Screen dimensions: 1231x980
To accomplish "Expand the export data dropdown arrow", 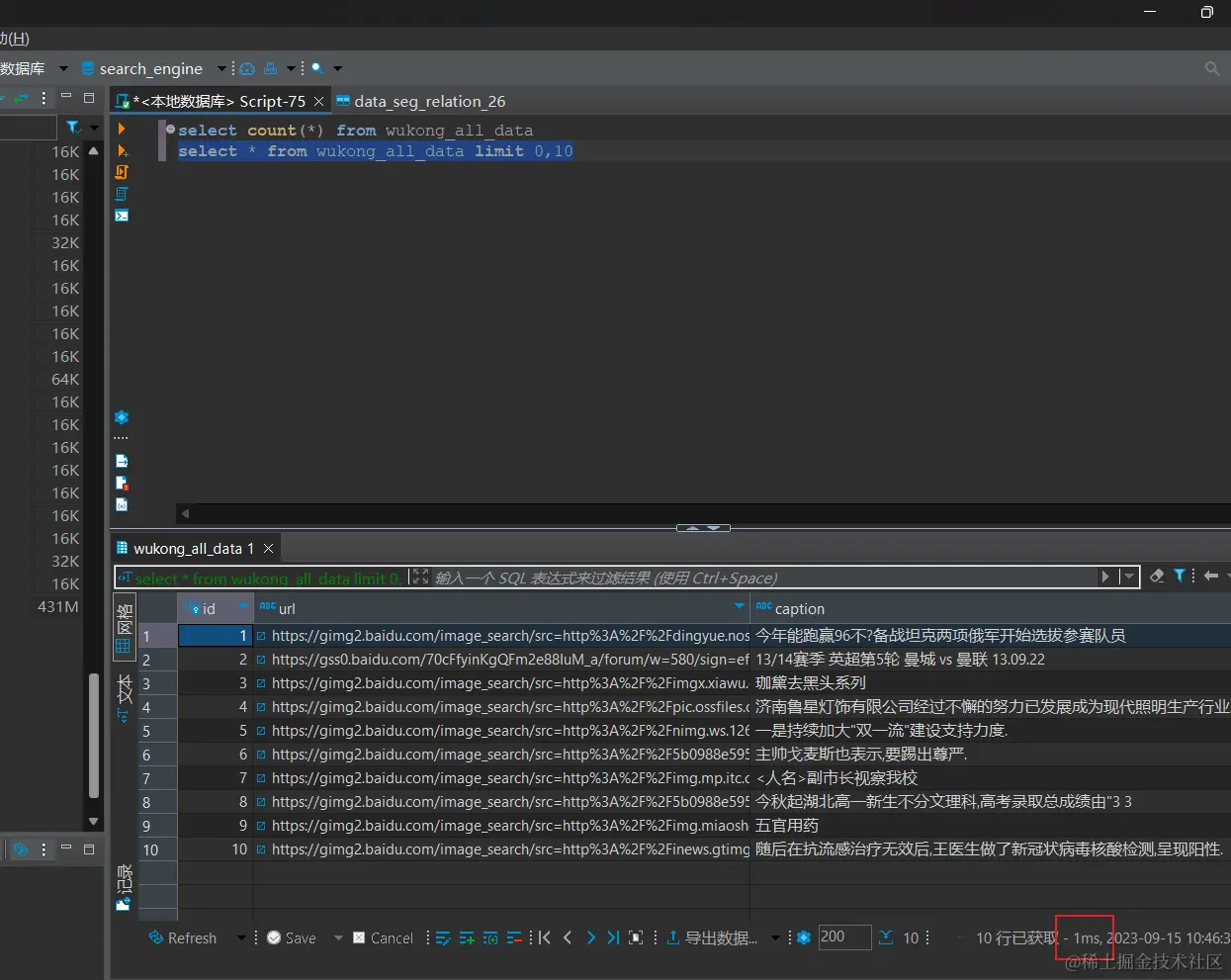I will point(775,937).
